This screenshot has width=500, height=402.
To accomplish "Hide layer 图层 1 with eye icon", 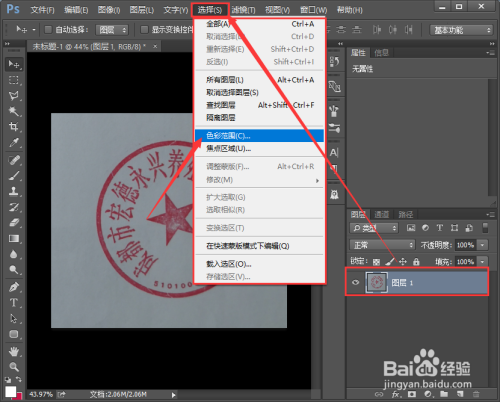I will [x=356, y=283].
